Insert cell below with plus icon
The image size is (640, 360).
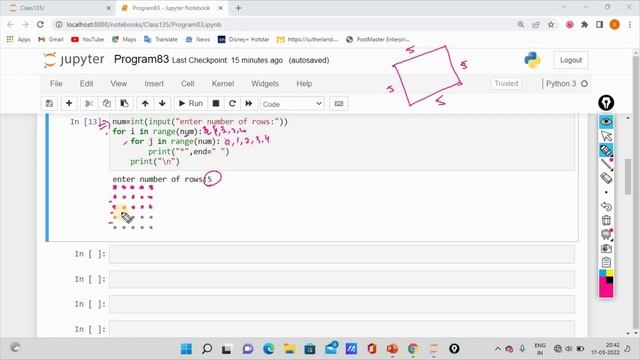69,104
